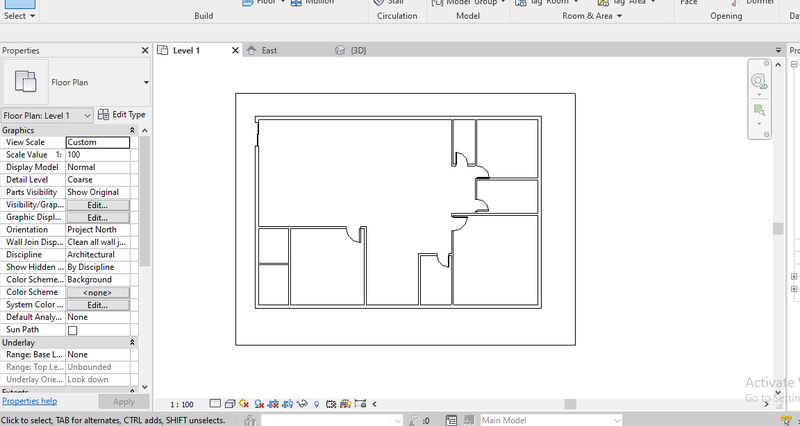This screenshot has width=800, height=426.
Task: Click the View Scale Custom field
Action: (x=97, y=142)
